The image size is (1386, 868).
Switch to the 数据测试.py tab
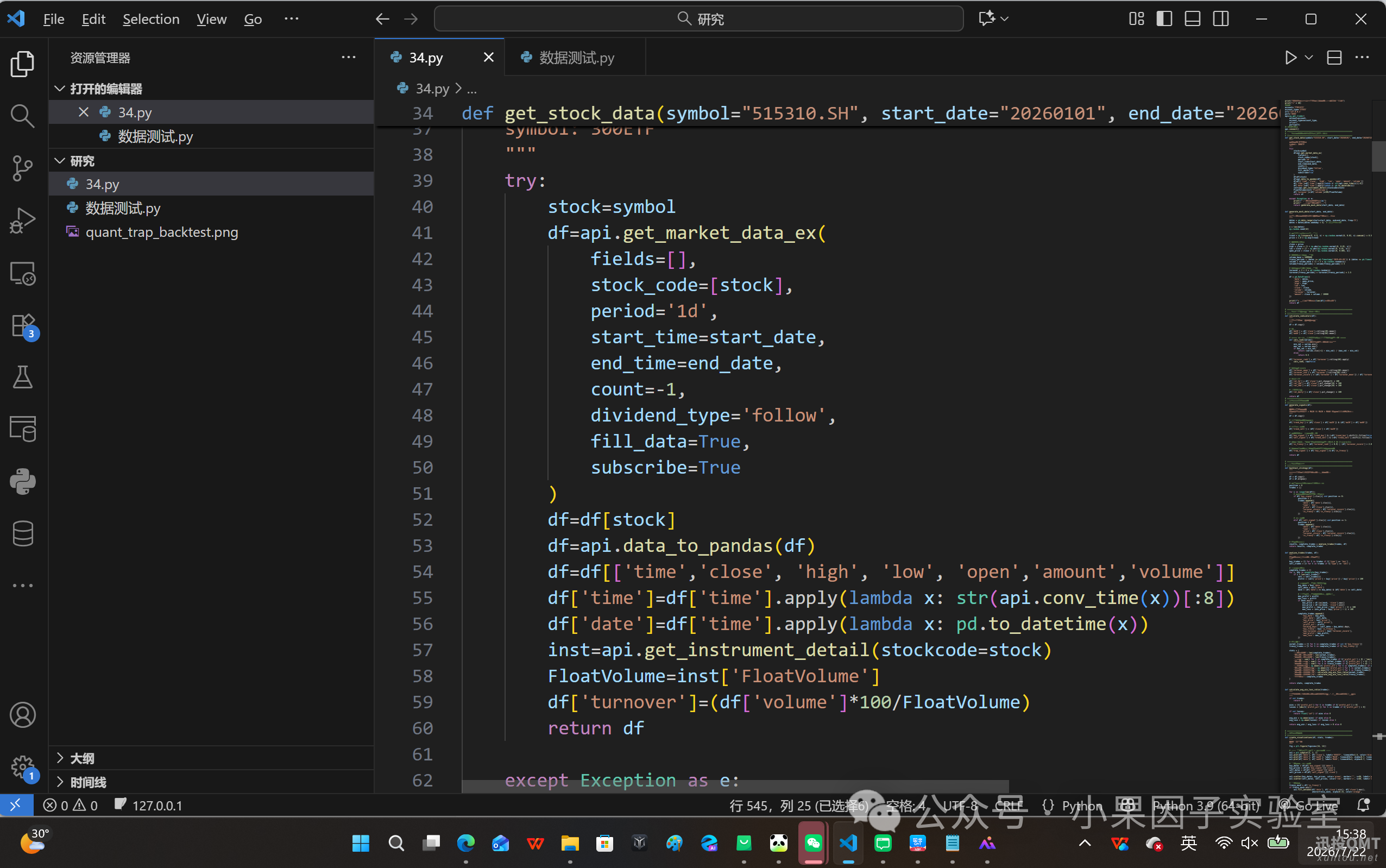(575, 58)
